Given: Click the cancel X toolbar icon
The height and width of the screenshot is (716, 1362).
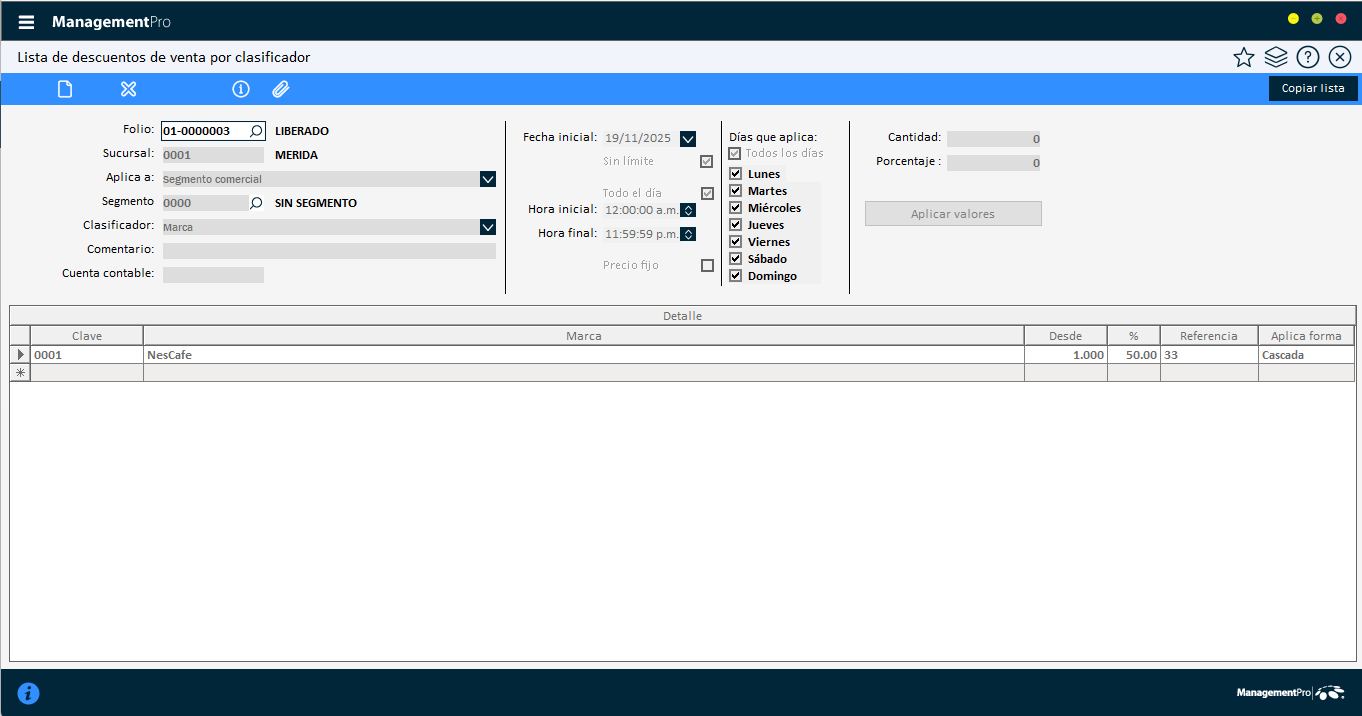Looking at the screenshot, I should [128, 89].
